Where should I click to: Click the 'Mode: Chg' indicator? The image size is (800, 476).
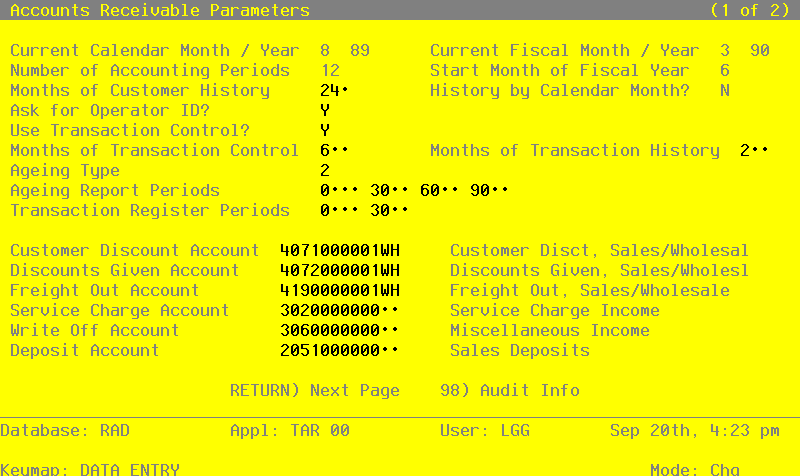coord(695,469)
